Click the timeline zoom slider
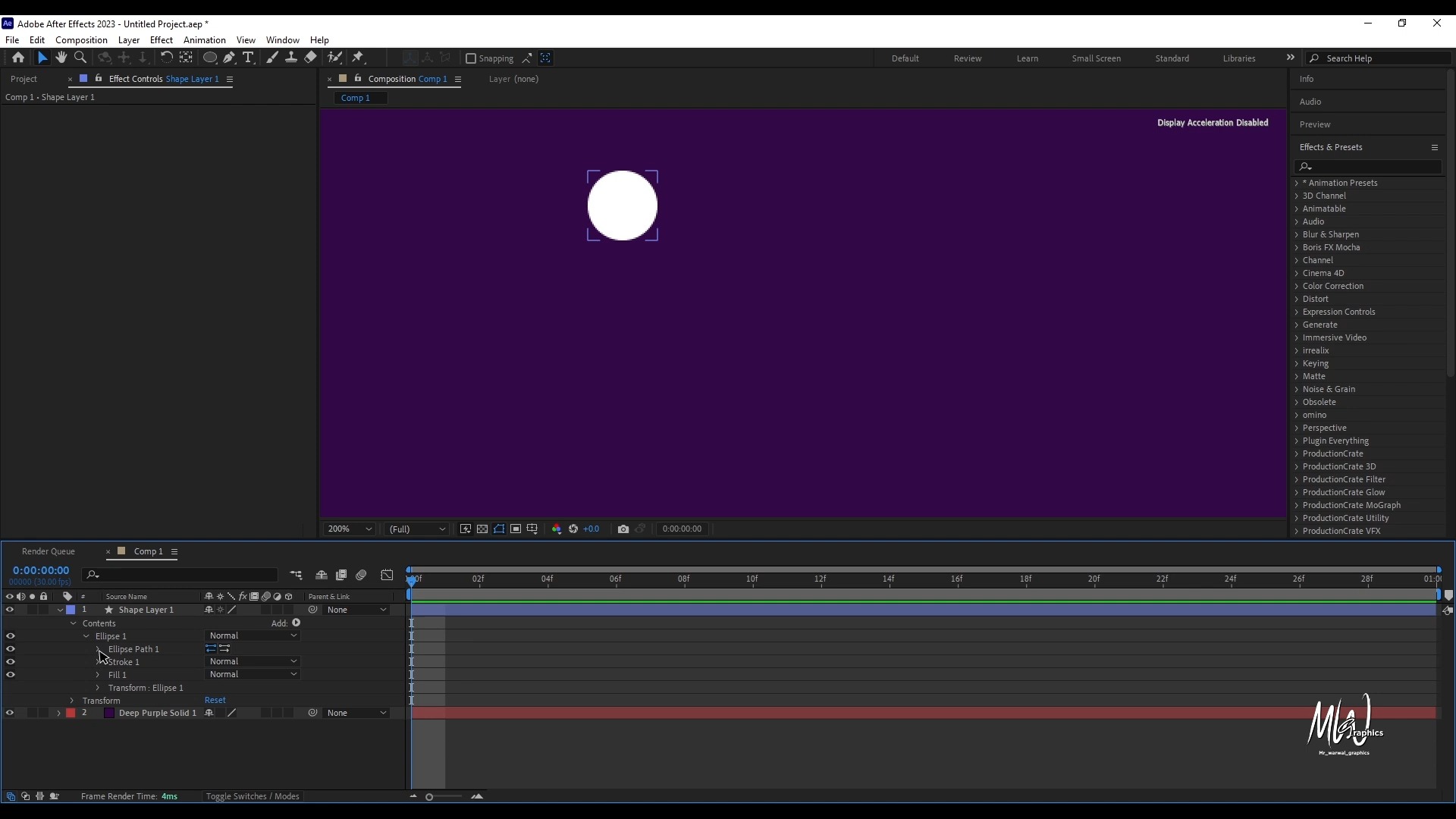Viewport: 1456px width, 819px height. tap(429, 797)
